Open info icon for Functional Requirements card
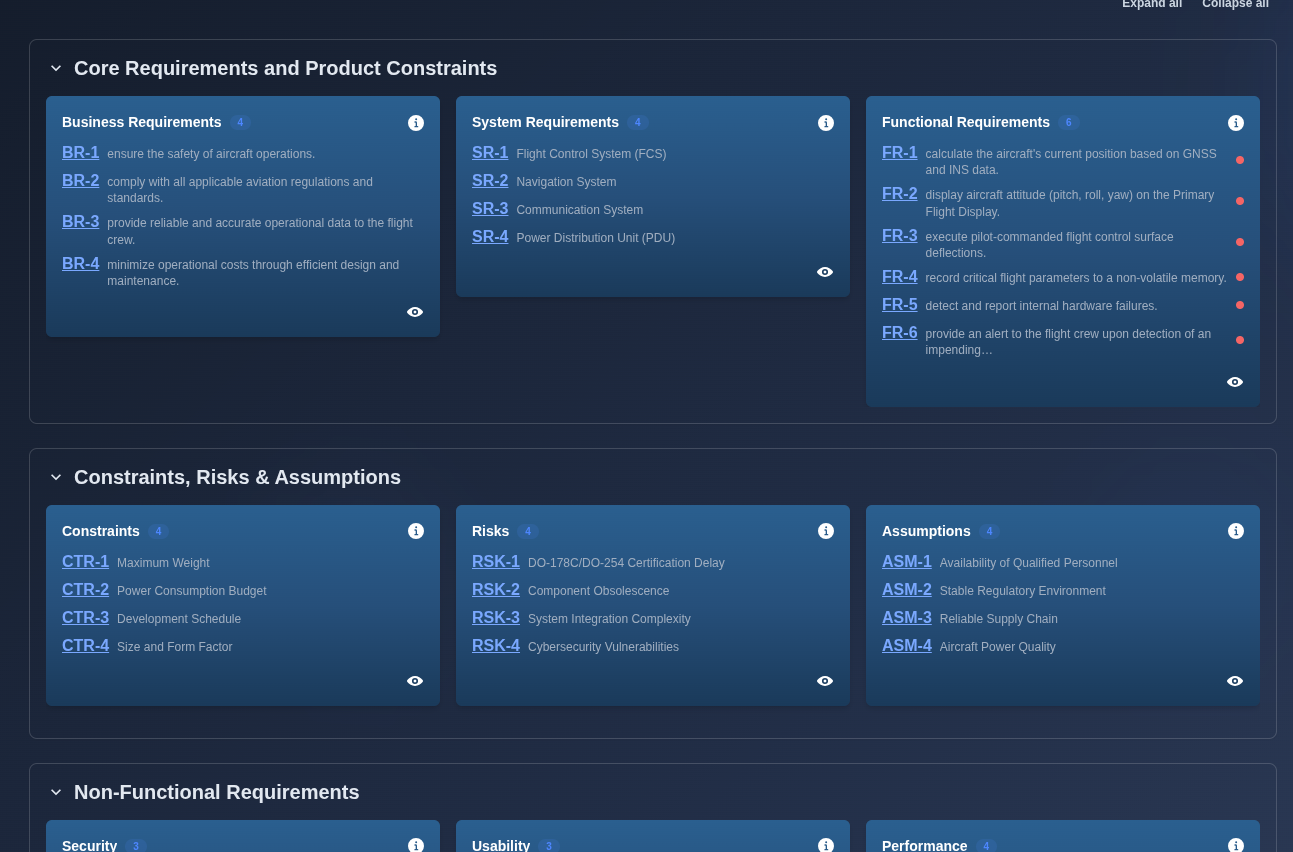The height and width of the screenshot is (852, 1293). pos(1236,123)
